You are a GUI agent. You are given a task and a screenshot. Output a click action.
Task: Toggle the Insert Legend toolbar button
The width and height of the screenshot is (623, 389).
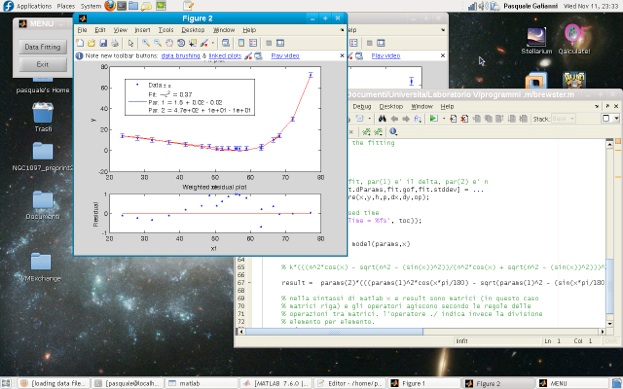tap(253, 43)
